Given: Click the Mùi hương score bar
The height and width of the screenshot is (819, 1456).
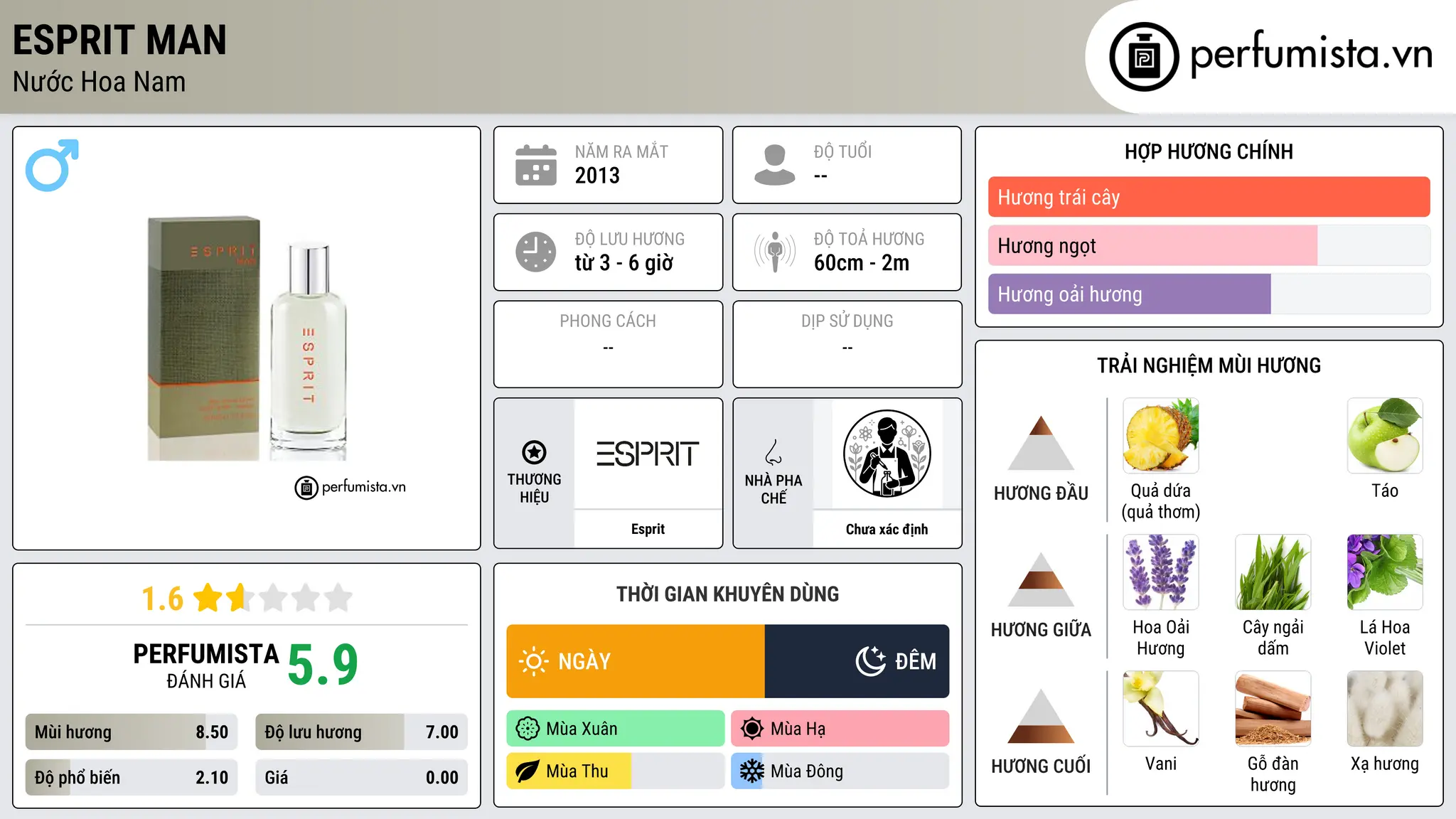Looking at the screenshot, I should (132, 732).
